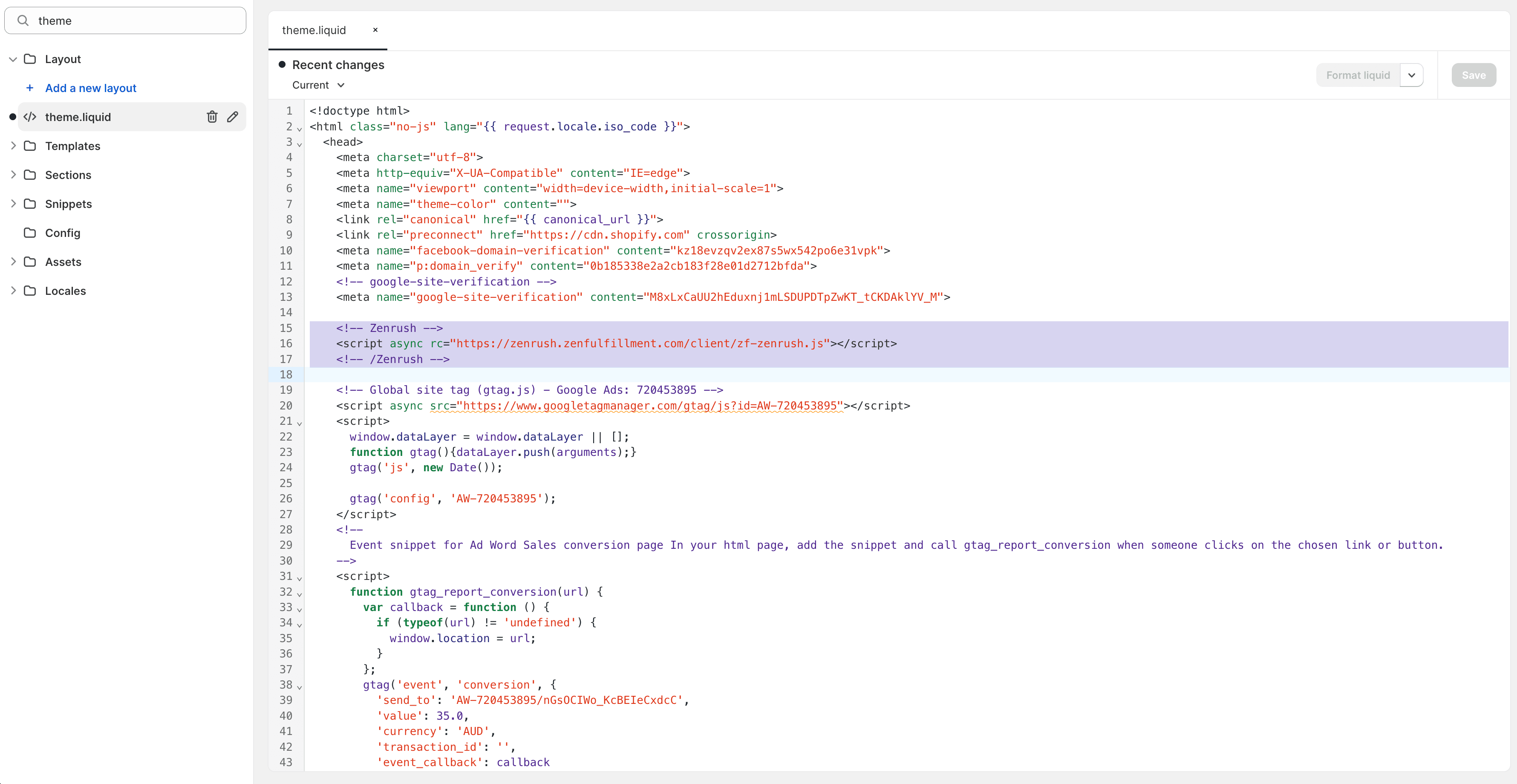Screen dimensions: 1517x784
Task: Expand the Locales folder chevron
Action: (13, 291)
